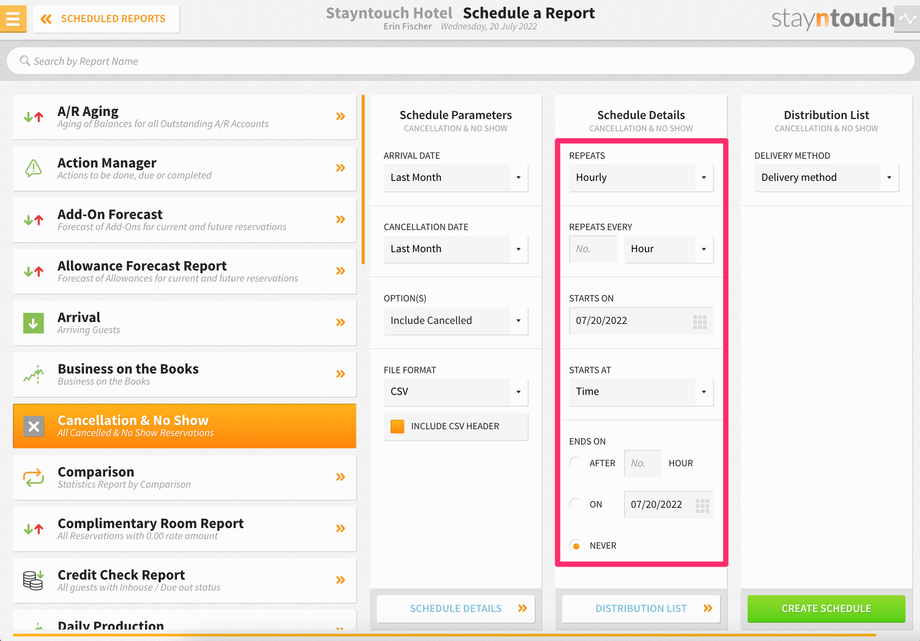Click the Repeats Every number field
The width and height of the screenshot is (920, 641).
[593, 249]
